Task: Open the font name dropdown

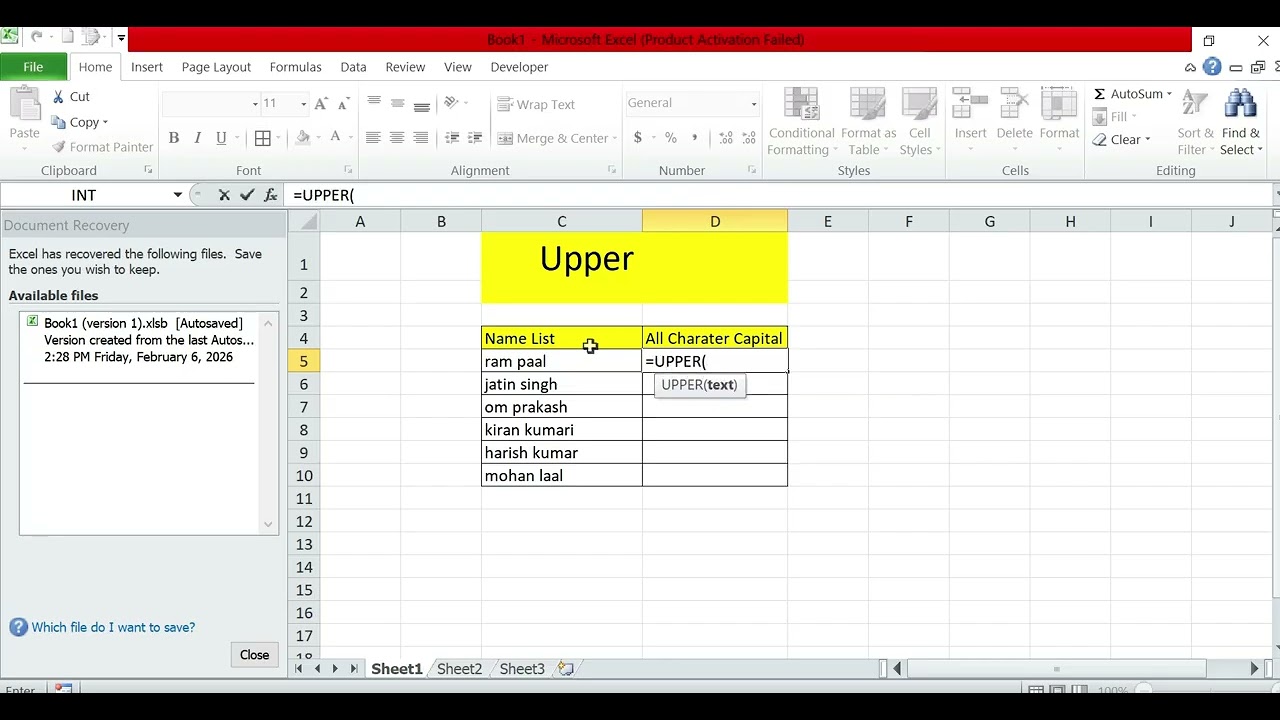Action: (255, 103)
